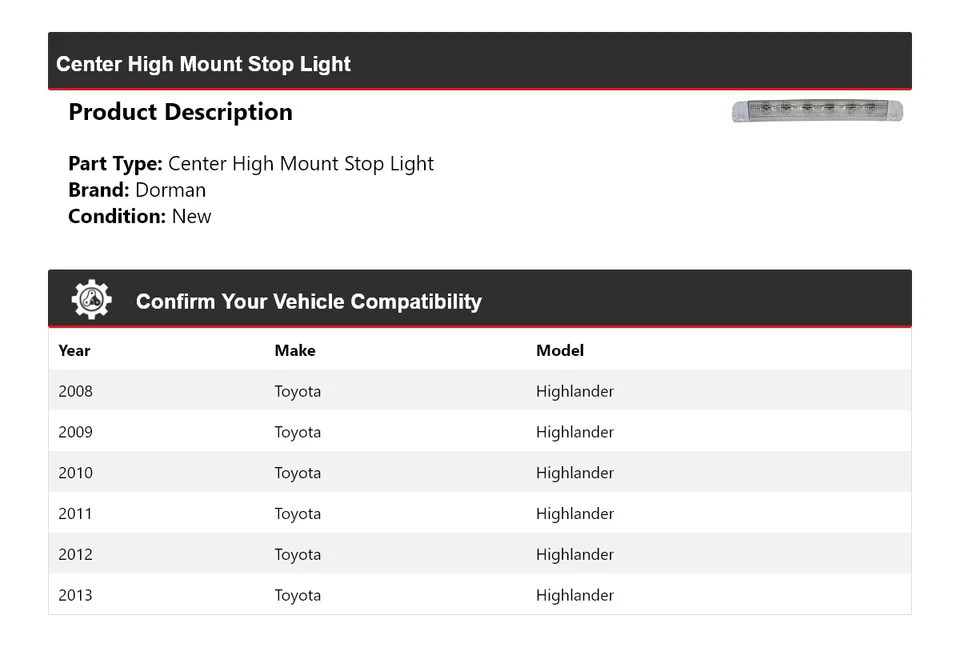The image size is (960, 647).
Task: Click Highlander in the 2010 row
Action: [575, 473]
